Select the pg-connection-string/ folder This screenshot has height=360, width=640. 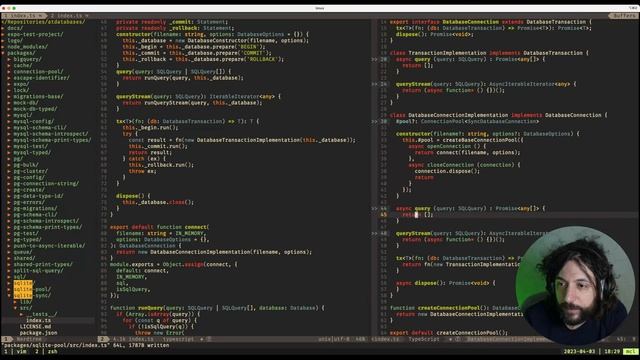point(47,184)
